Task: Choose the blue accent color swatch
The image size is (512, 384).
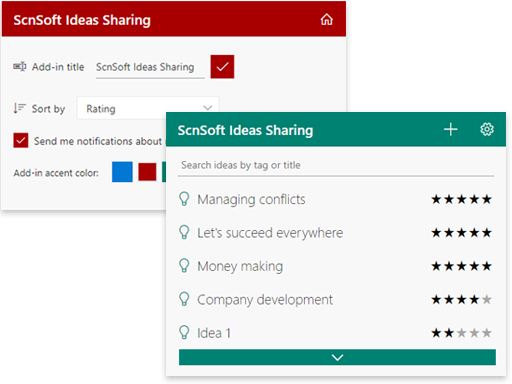Action: pos(122,172)
